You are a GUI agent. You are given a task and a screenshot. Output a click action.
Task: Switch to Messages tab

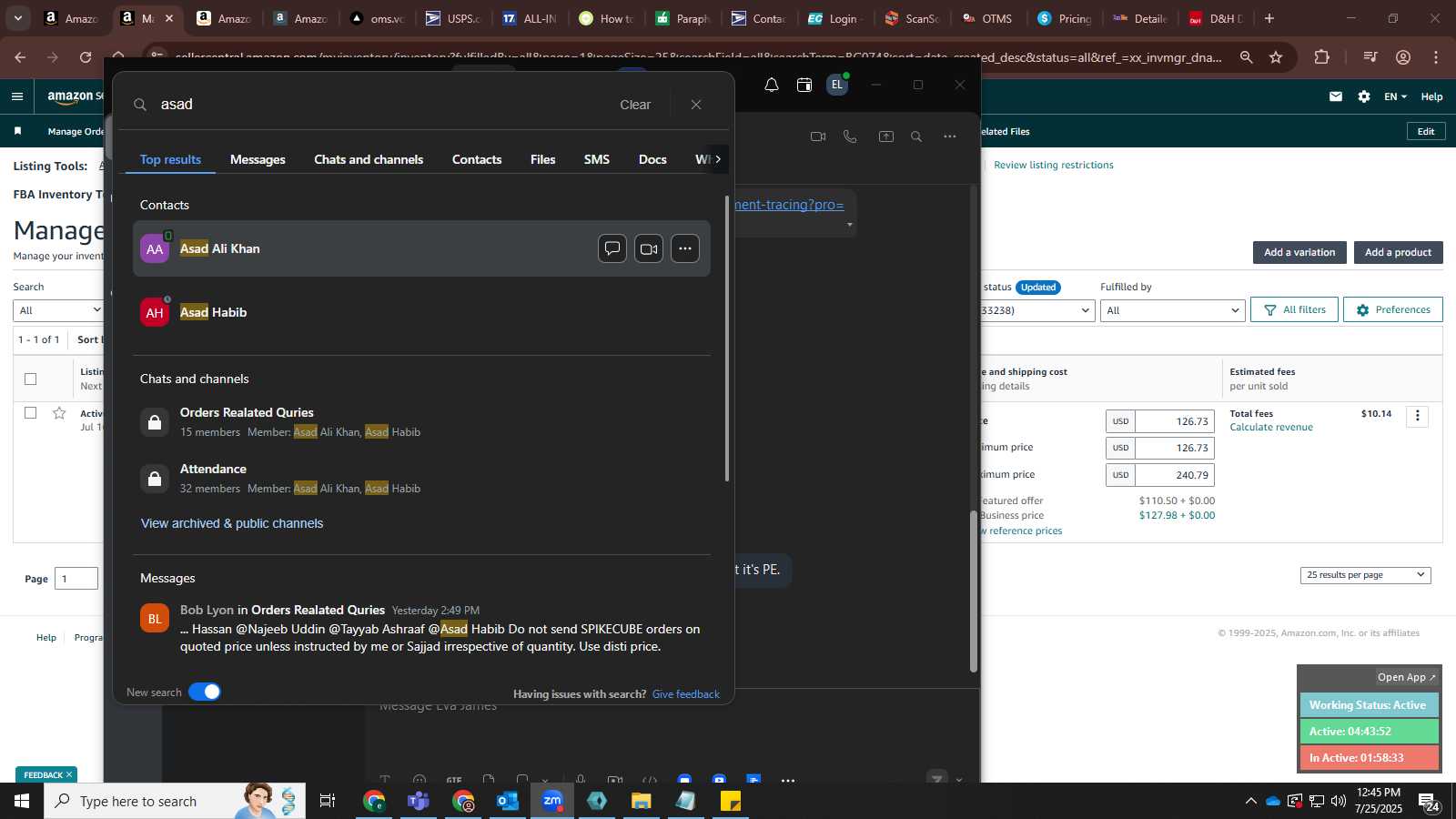pyautogui.click(x=258, y=159)
